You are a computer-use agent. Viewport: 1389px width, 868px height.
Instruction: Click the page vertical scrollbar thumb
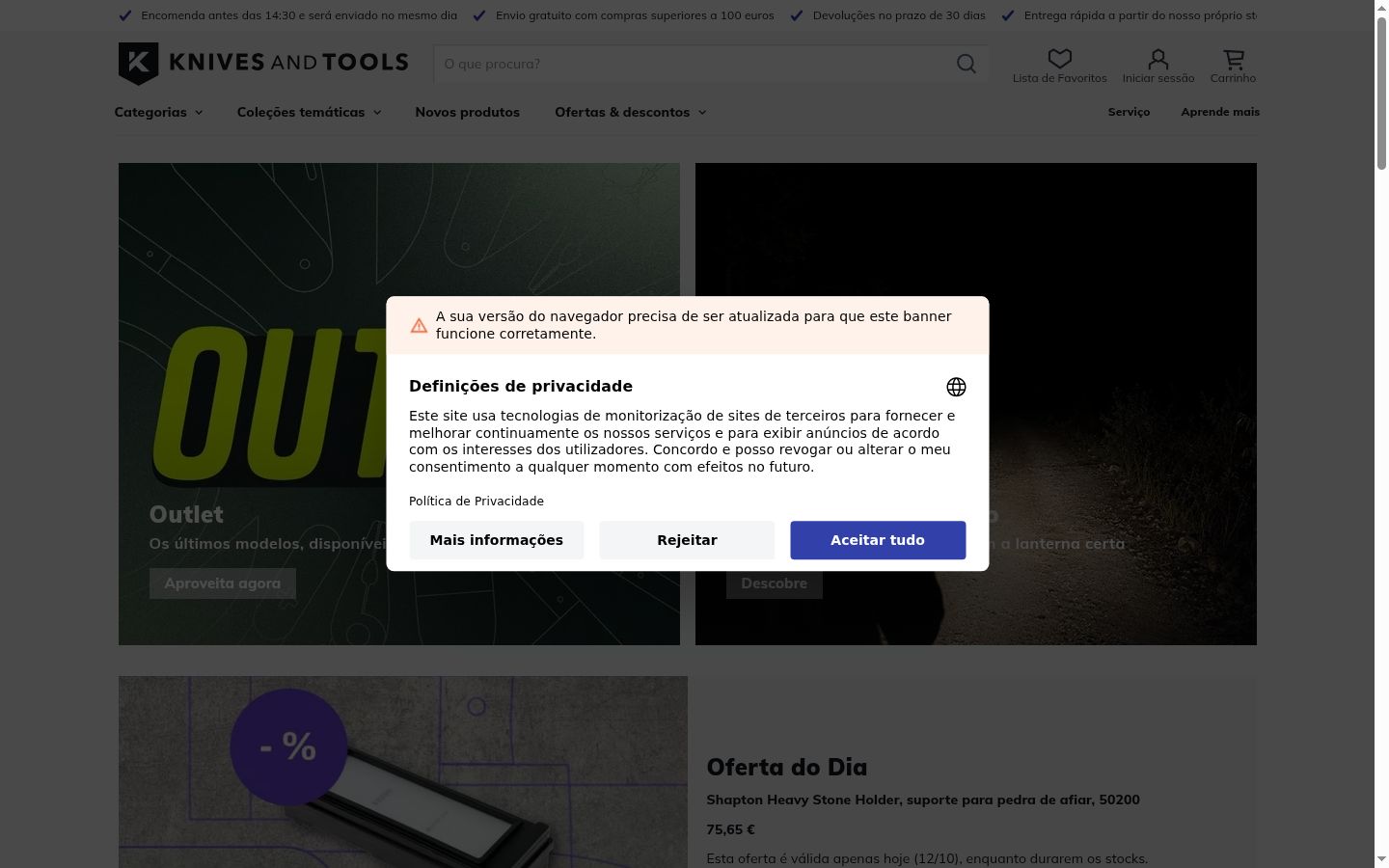pyautogui.click(x=1381, y=92)
